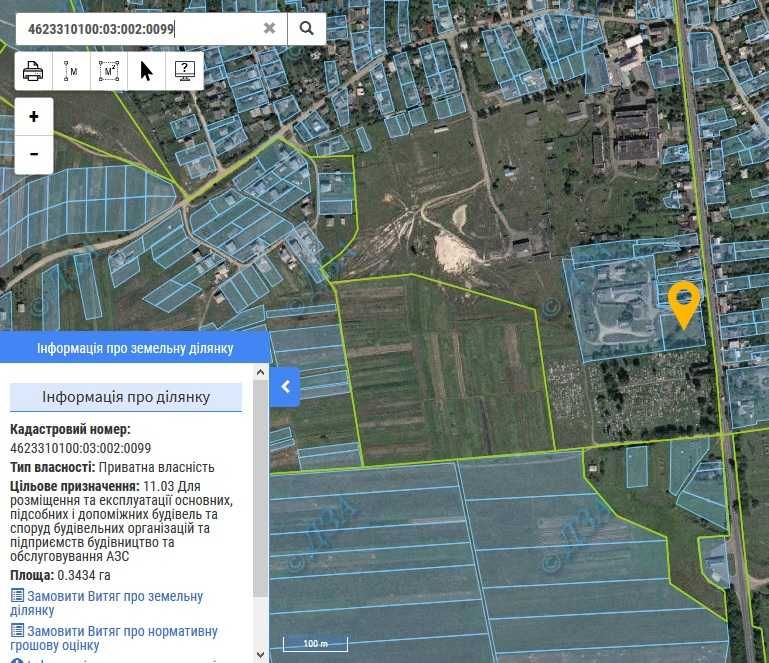Open the print map tool
Screen dimensions: 769x663
[33, 72]
